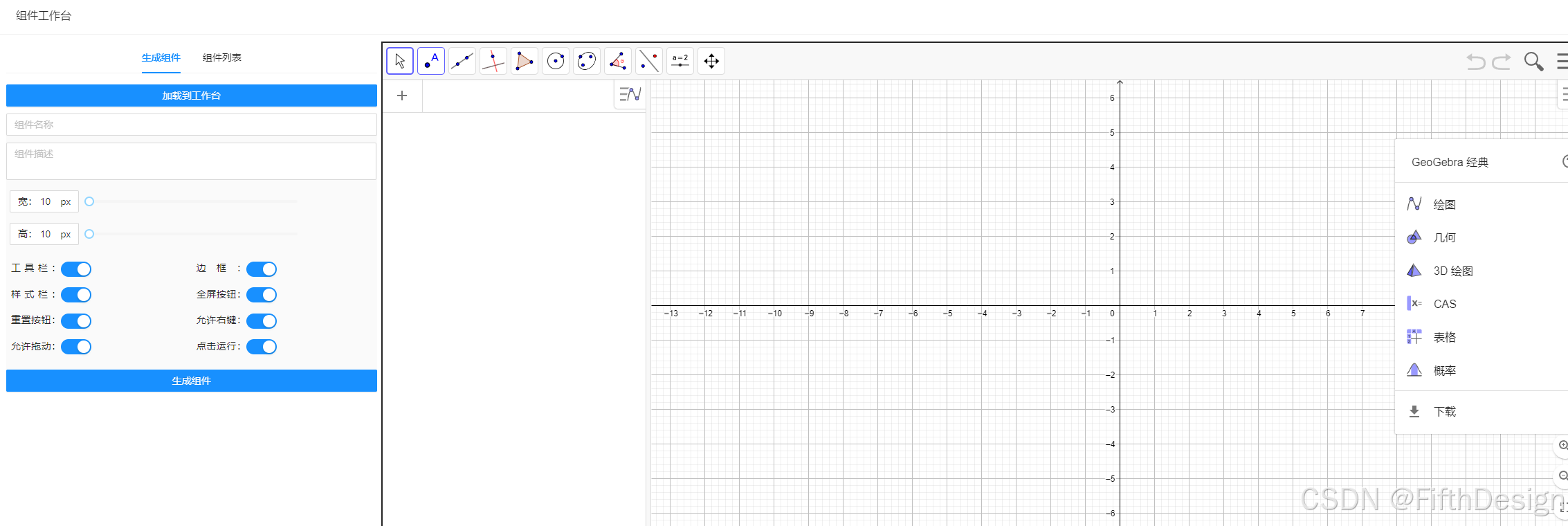This screenshot has width=1568, height=526.
Task: Toggle the 样式栏 switch
Action: (76, 295)
